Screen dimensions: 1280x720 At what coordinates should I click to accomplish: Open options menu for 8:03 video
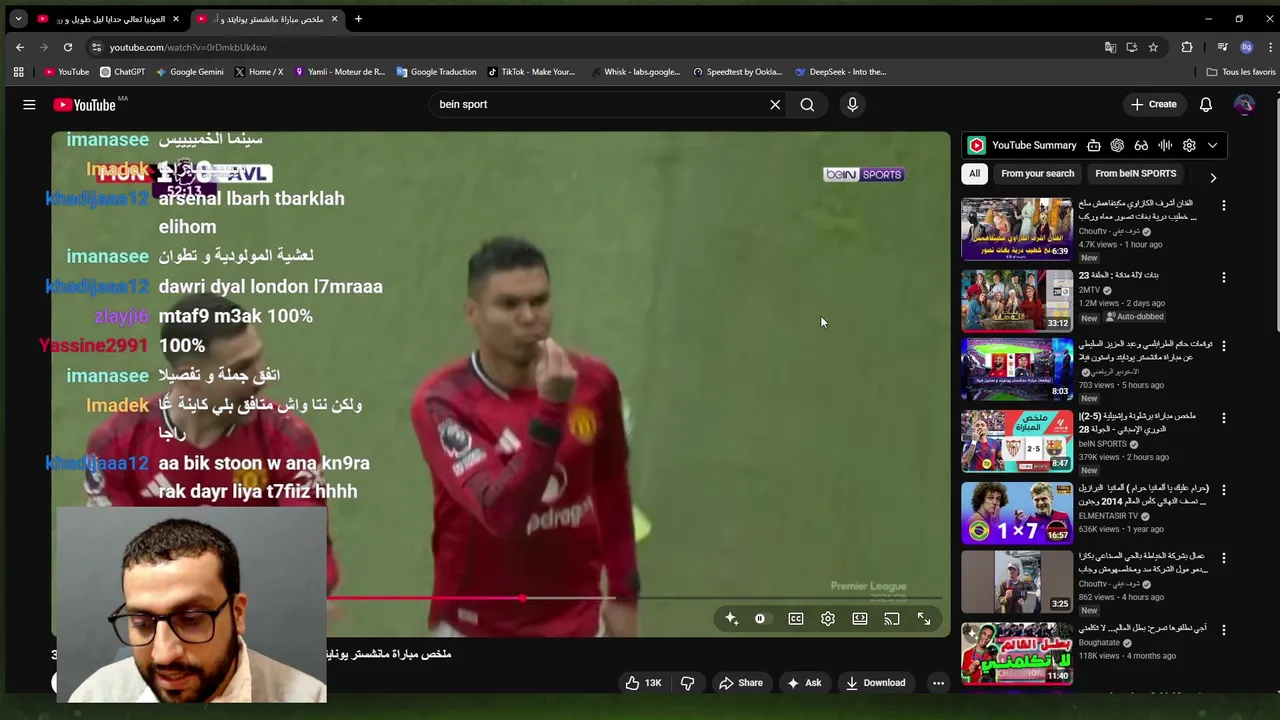click(1223, 346)
